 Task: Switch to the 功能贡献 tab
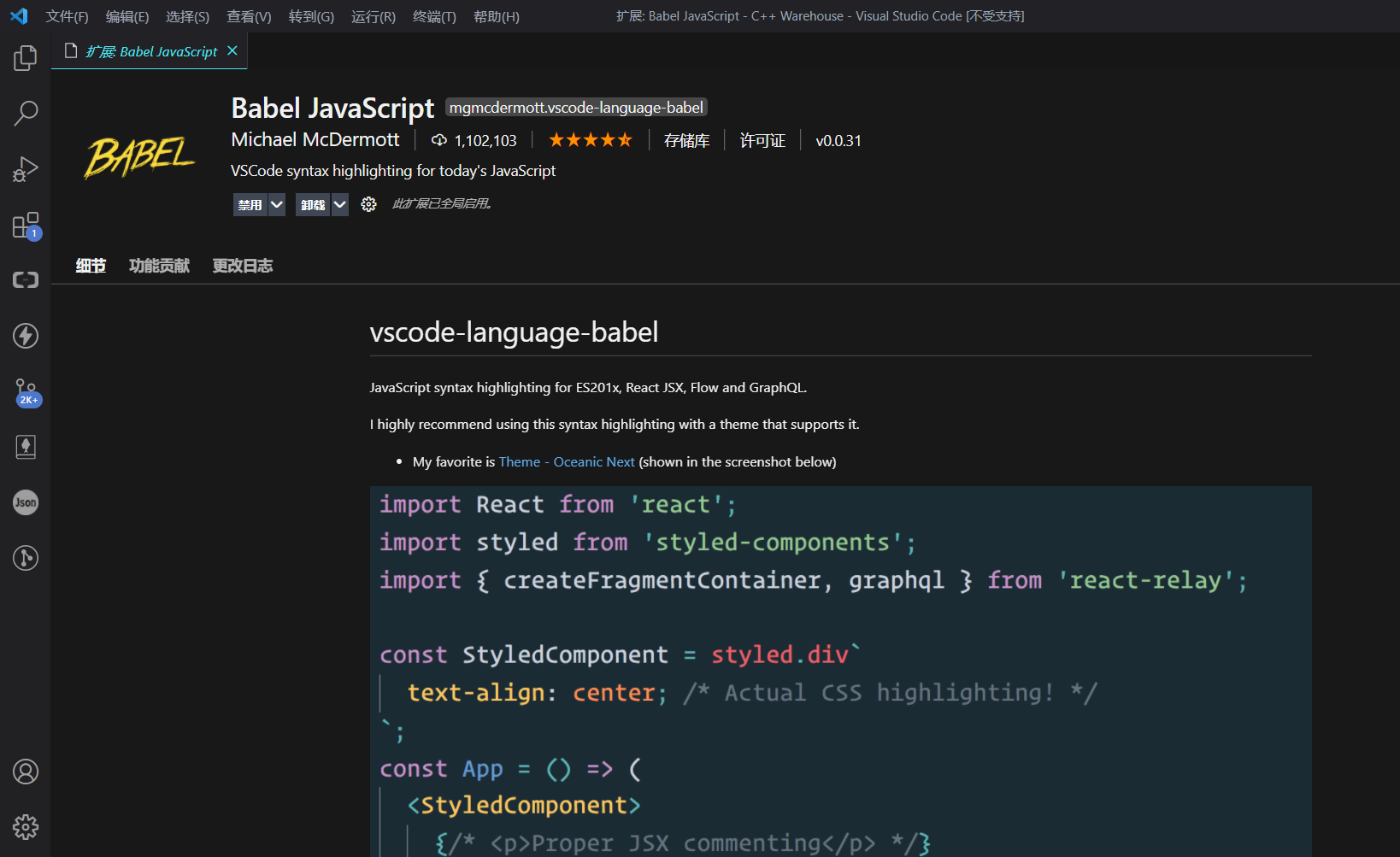pos(159,266)
